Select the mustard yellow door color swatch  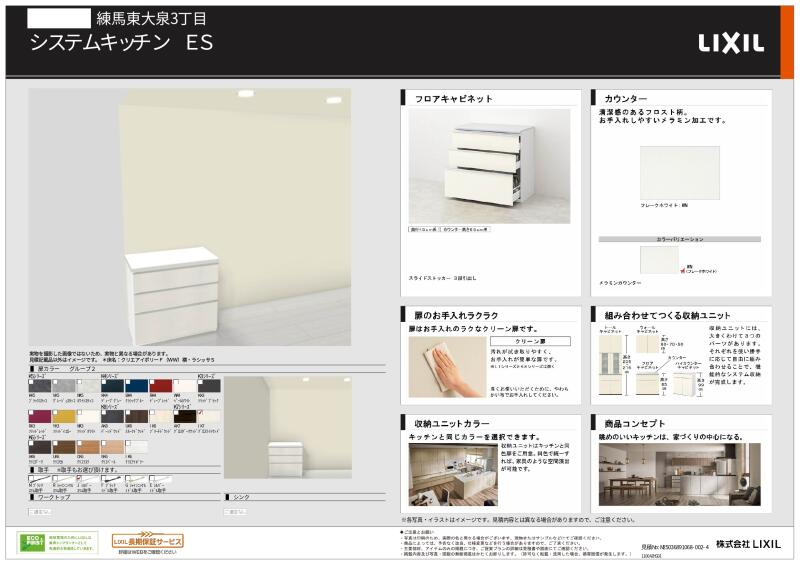pos(64,416)
